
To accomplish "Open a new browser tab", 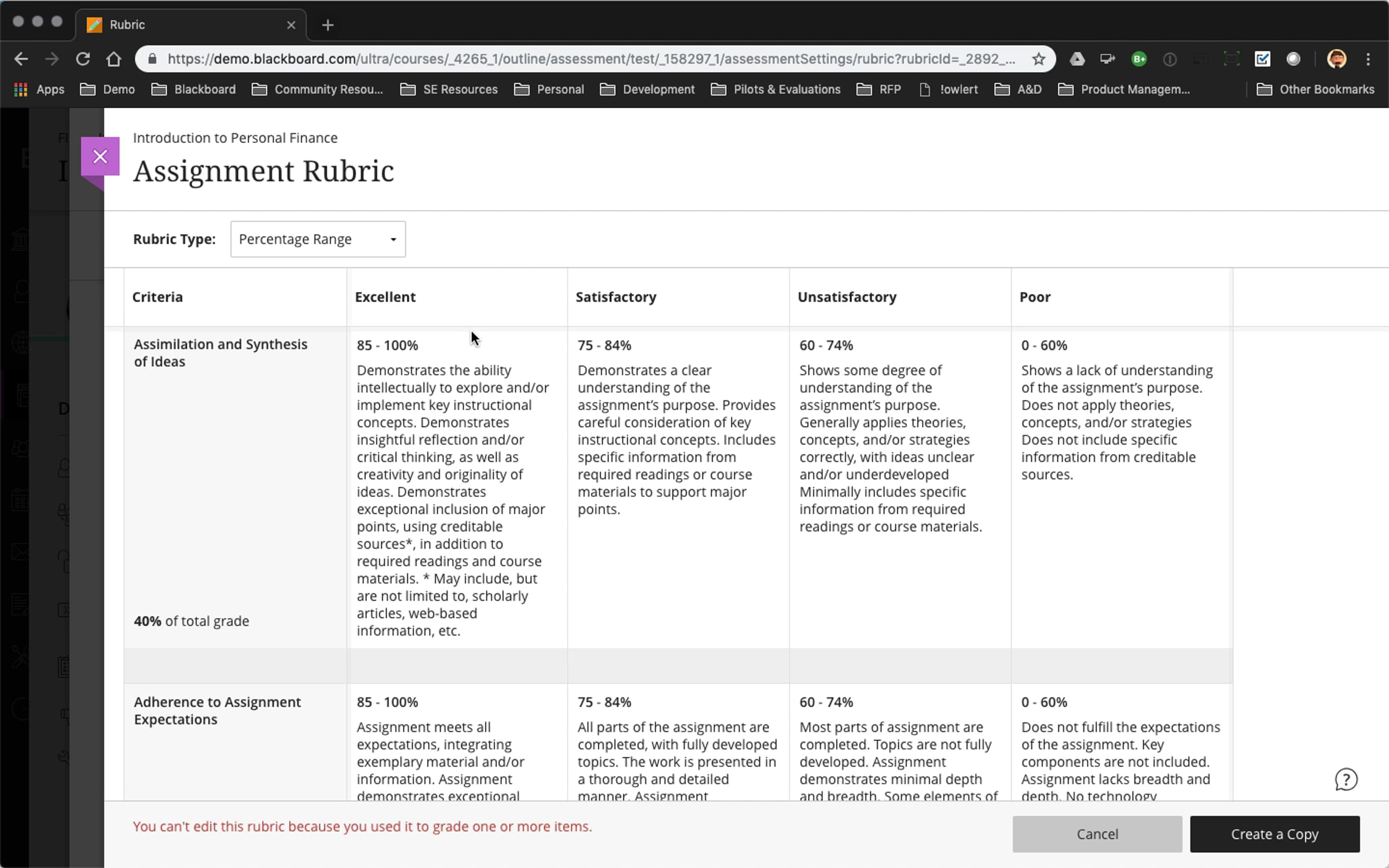I will [328, 25].
